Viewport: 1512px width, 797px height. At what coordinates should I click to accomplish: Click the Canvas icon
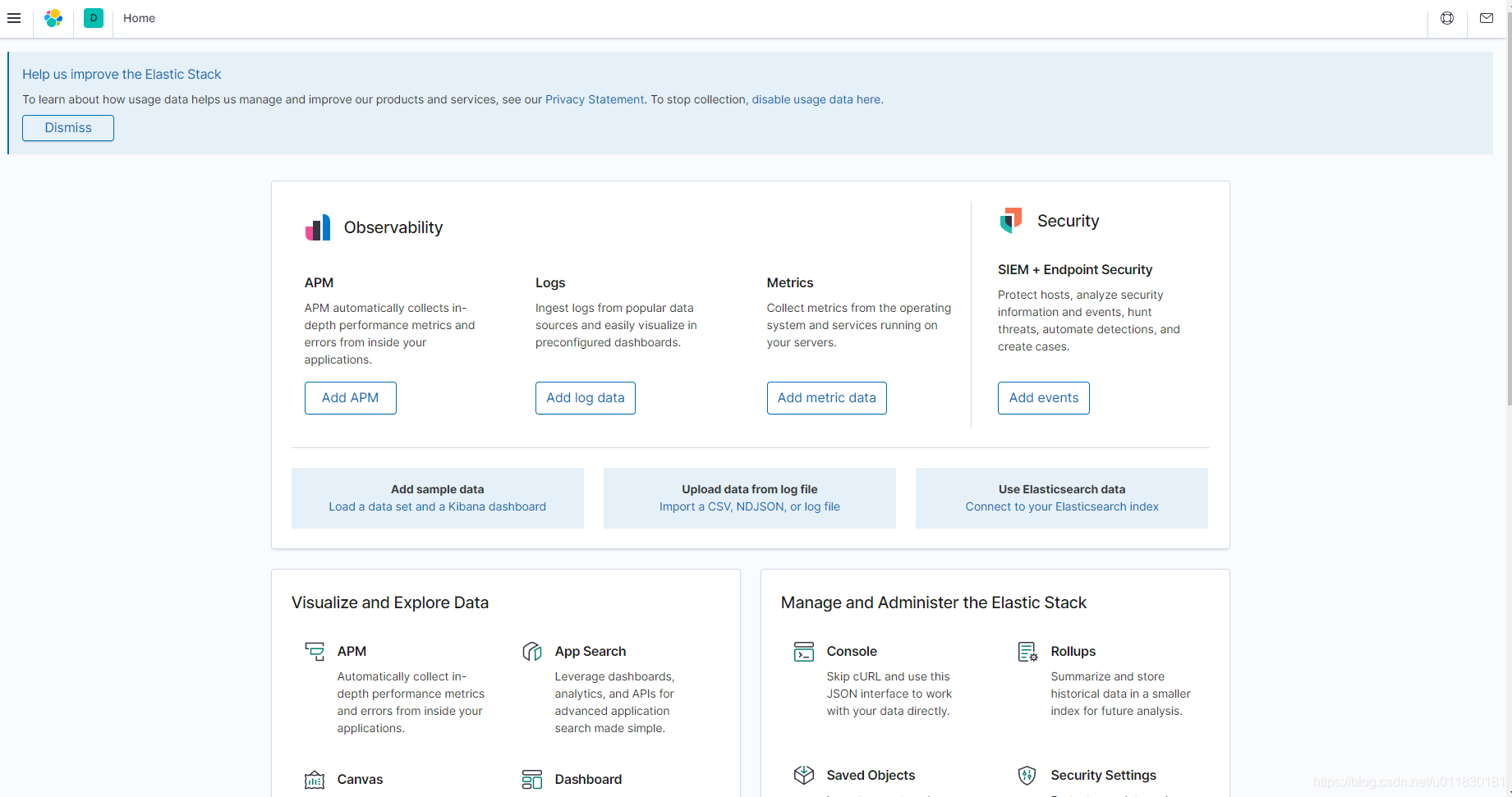[x=315, y=780]
